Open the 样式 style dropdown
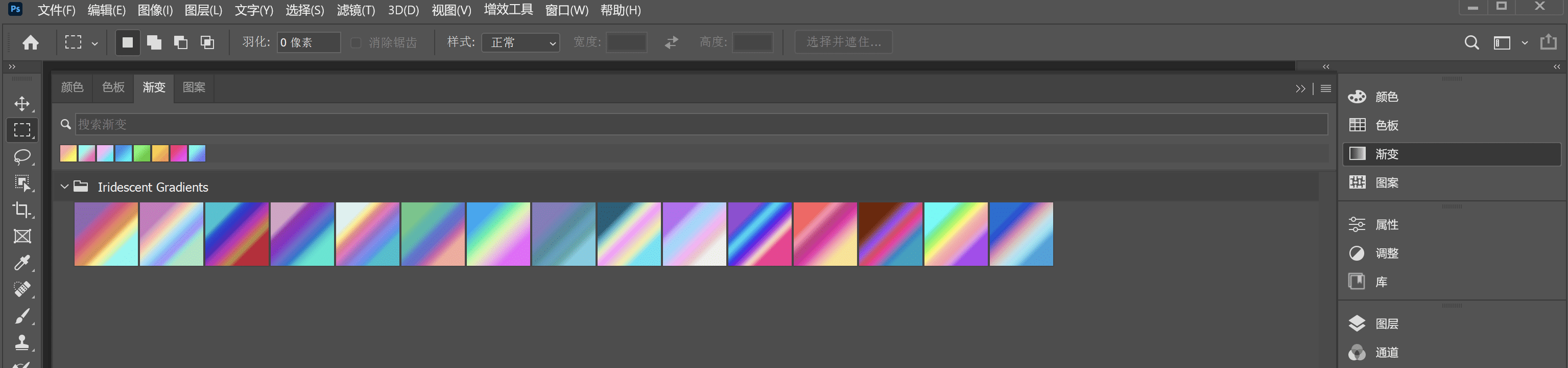The image size is (1568, 368). (x=520, y=42)
